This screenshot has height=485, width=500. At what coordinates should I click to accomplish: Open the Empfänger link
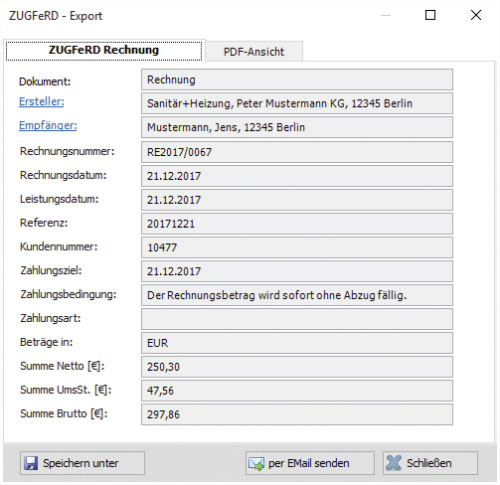(48, 126)
